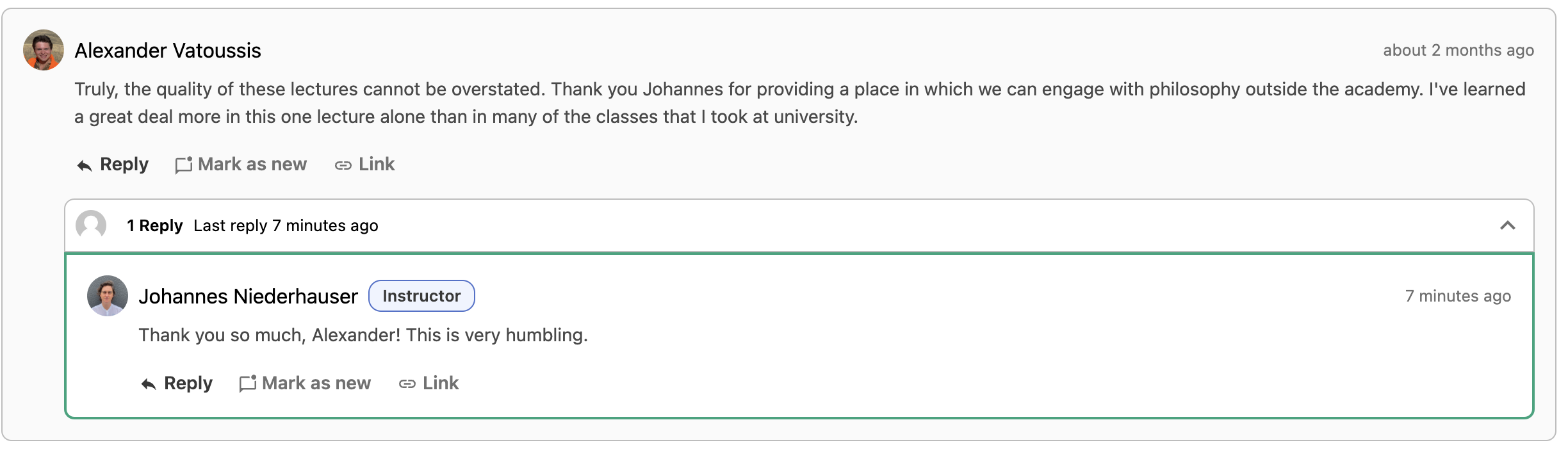Toggle the '1 Reply' thread header
The height and width of the screenshot is (461, 1568).
799,225
